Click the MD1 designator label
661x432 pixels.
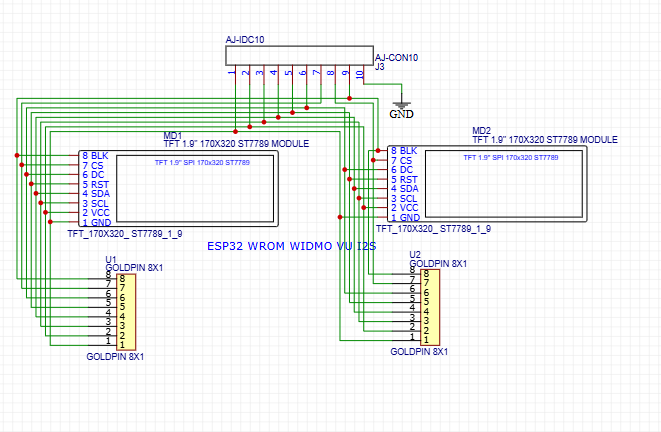point(173,136)
